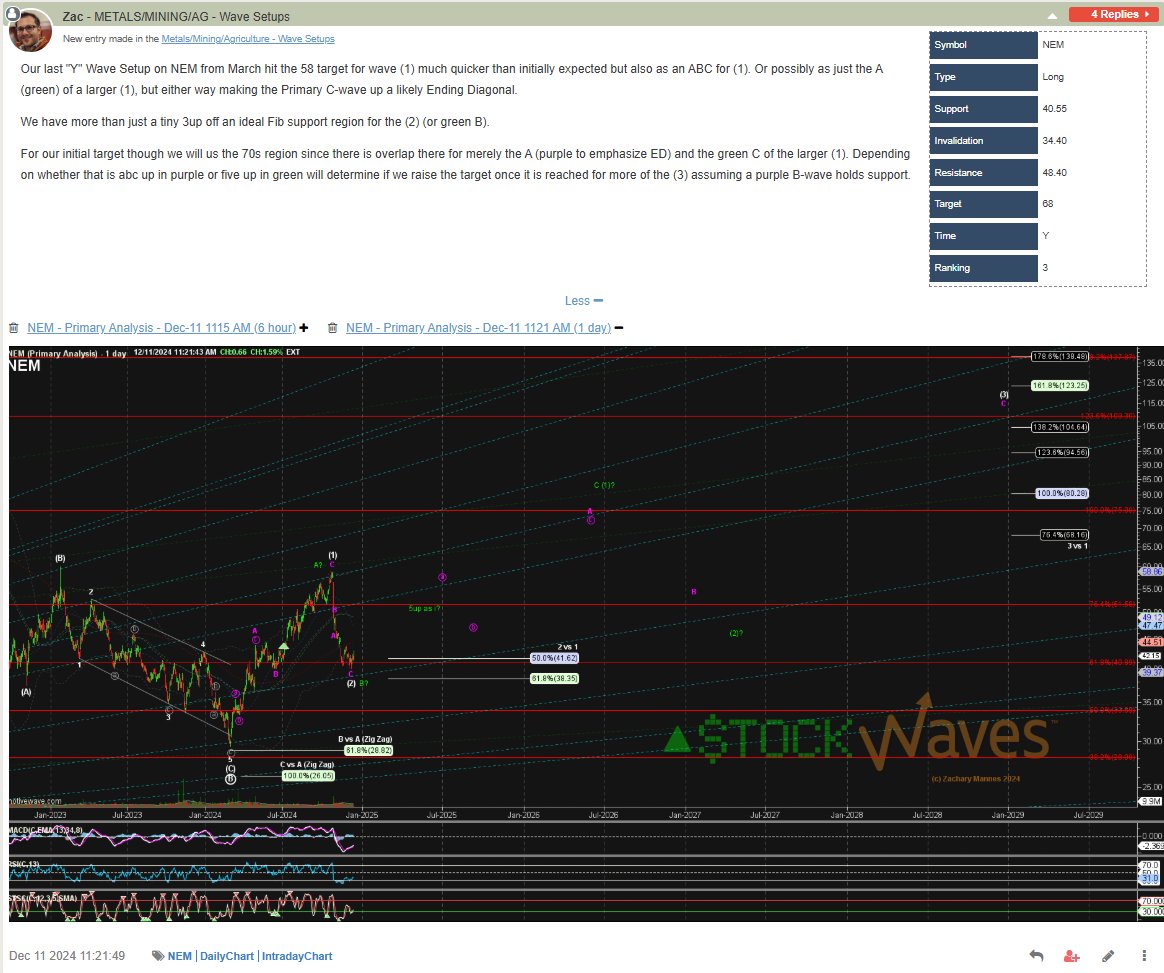The image size is (1164, 973).
Task: Click the Ranking value 3
Action: [x=1045, y=267]
